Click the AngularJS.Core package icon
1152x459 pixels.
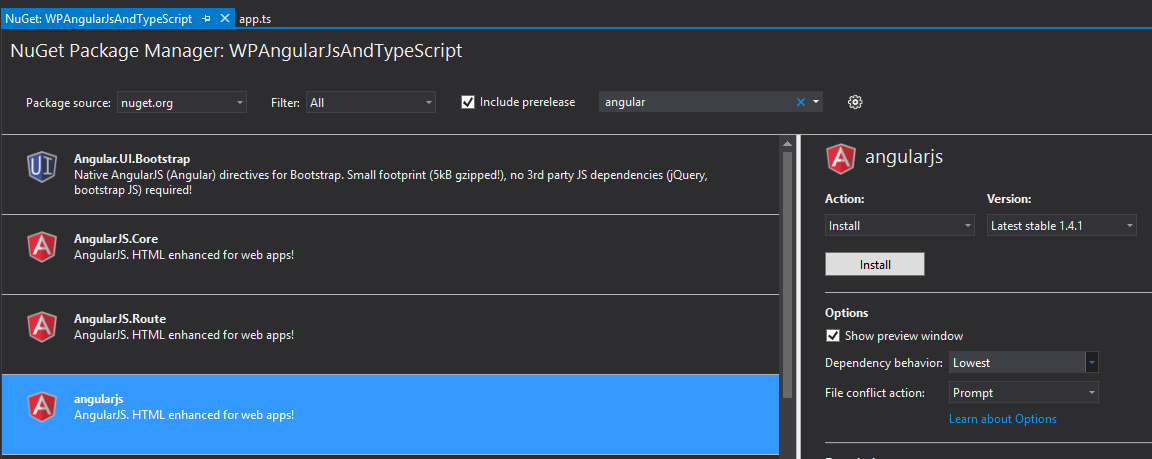pos(41,246)
